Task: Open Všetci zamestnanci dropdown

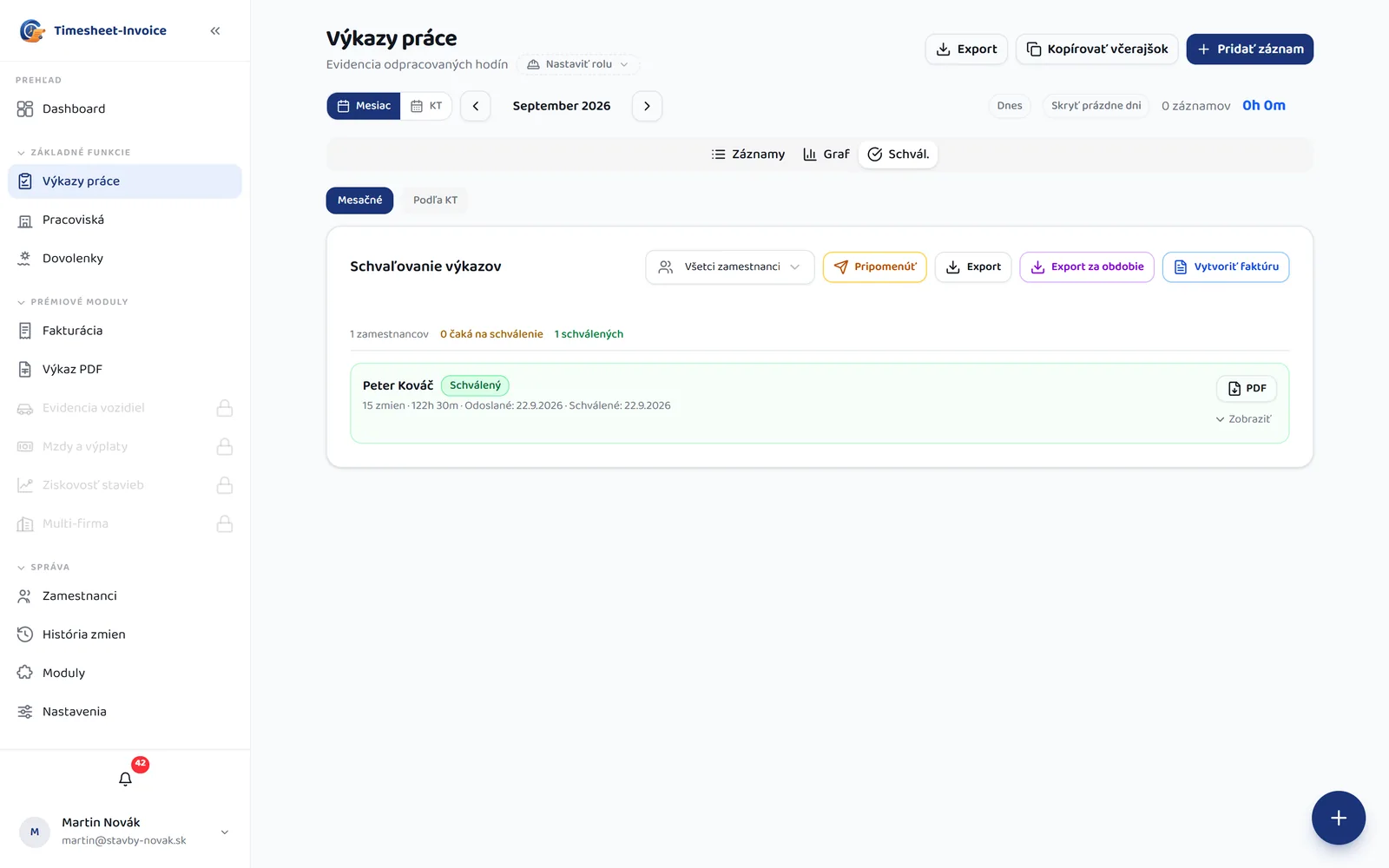Action: (x=729, y=266)
